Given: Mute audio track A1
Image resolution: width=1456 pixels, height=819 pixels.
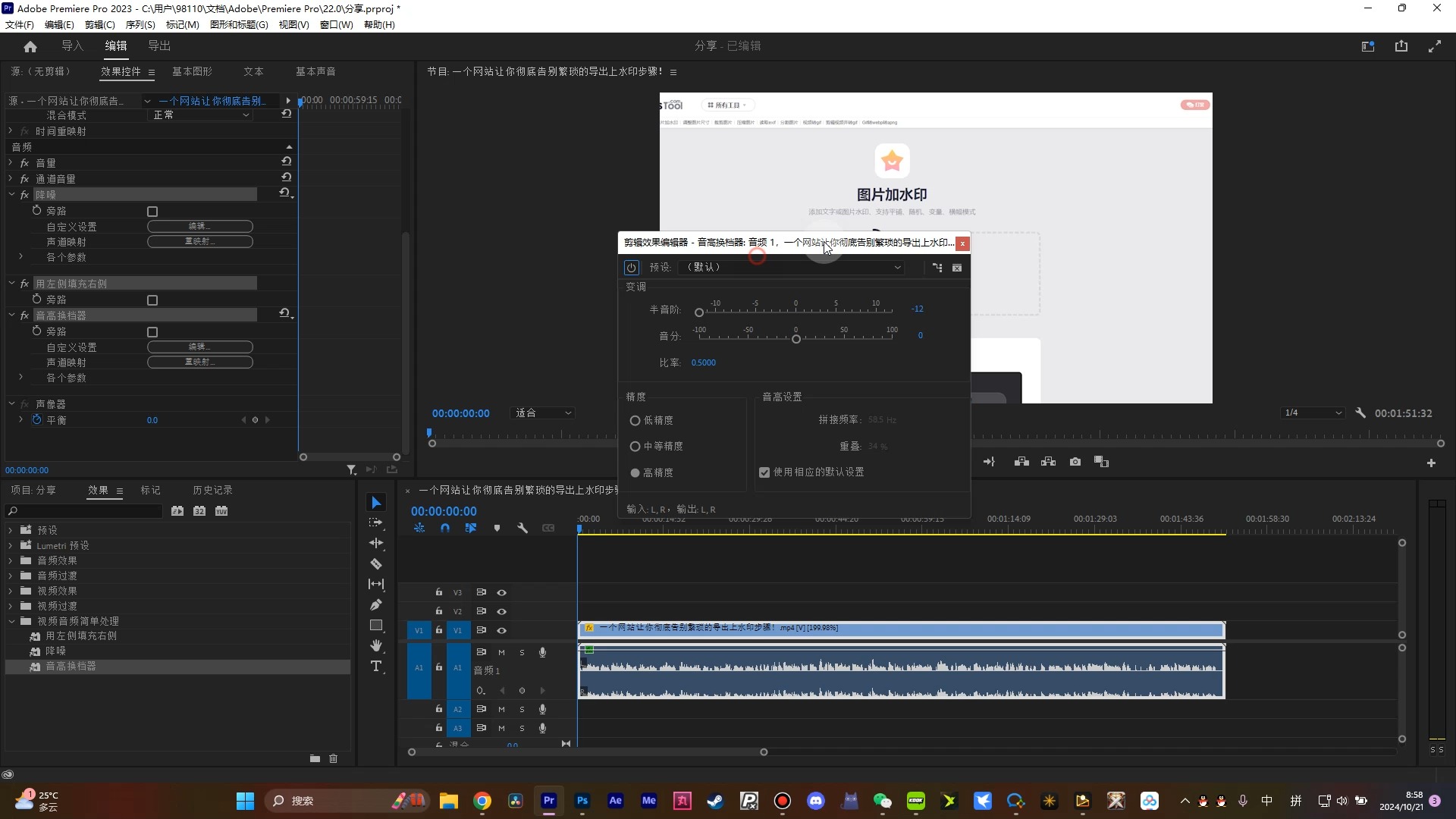Looking at the screenshot, I should (501, 653).
